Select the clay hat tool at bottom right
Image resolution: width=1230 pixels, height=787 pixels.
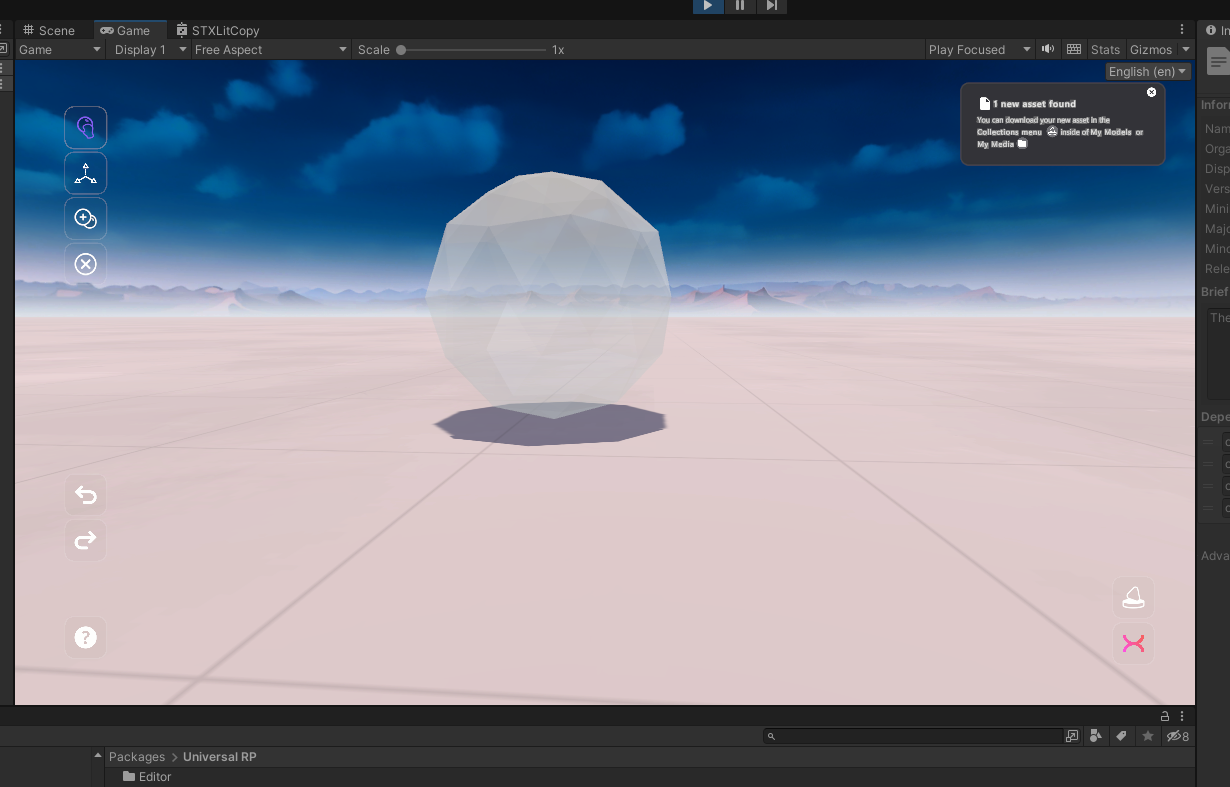1133,597
